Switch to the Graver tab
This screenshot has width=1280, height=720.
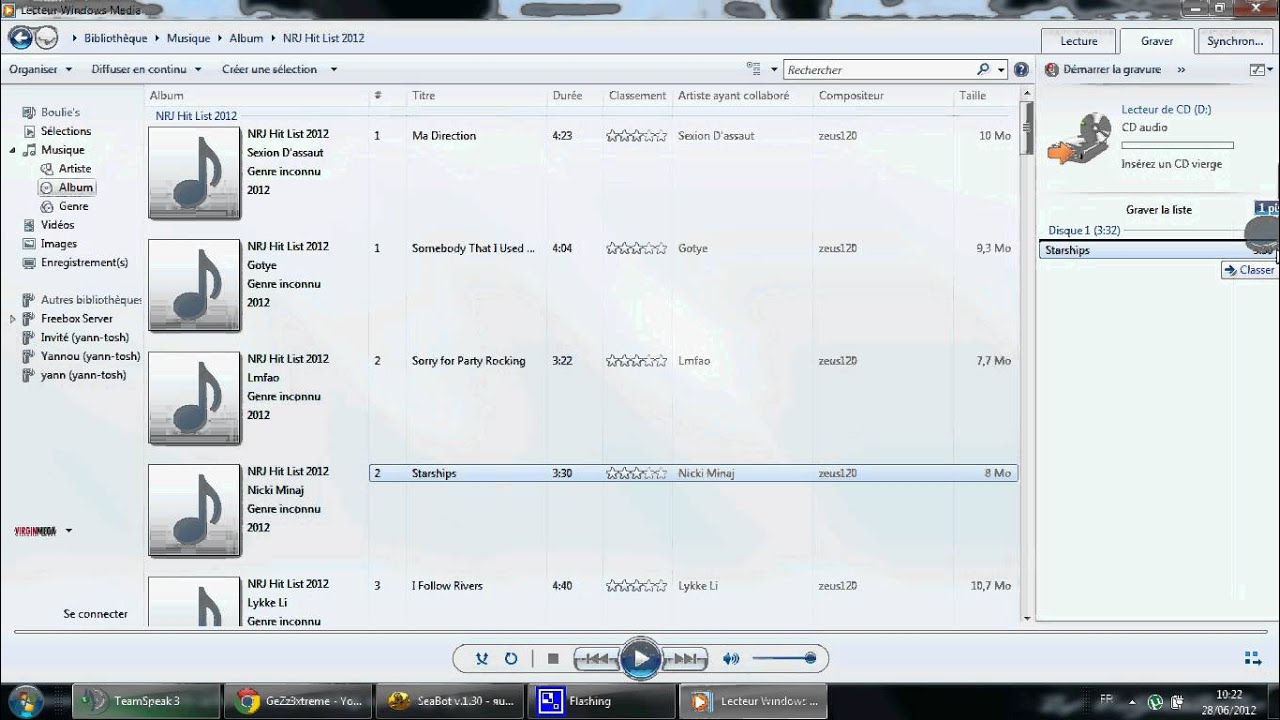[1157, 41]
